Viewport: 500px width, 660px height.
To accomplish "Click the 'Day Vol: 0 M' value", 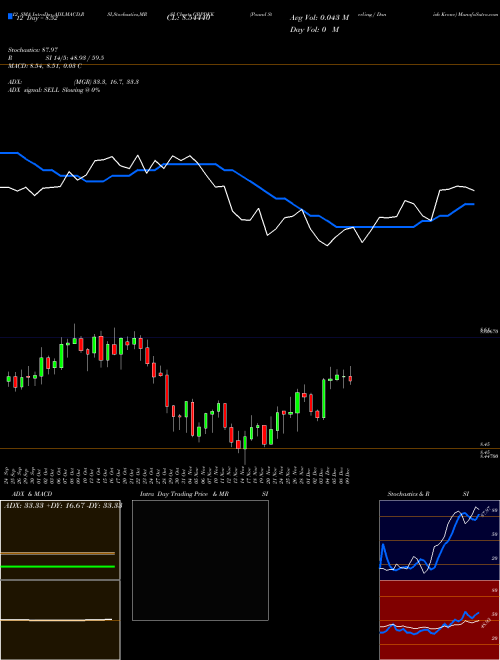I will [314, 29].
